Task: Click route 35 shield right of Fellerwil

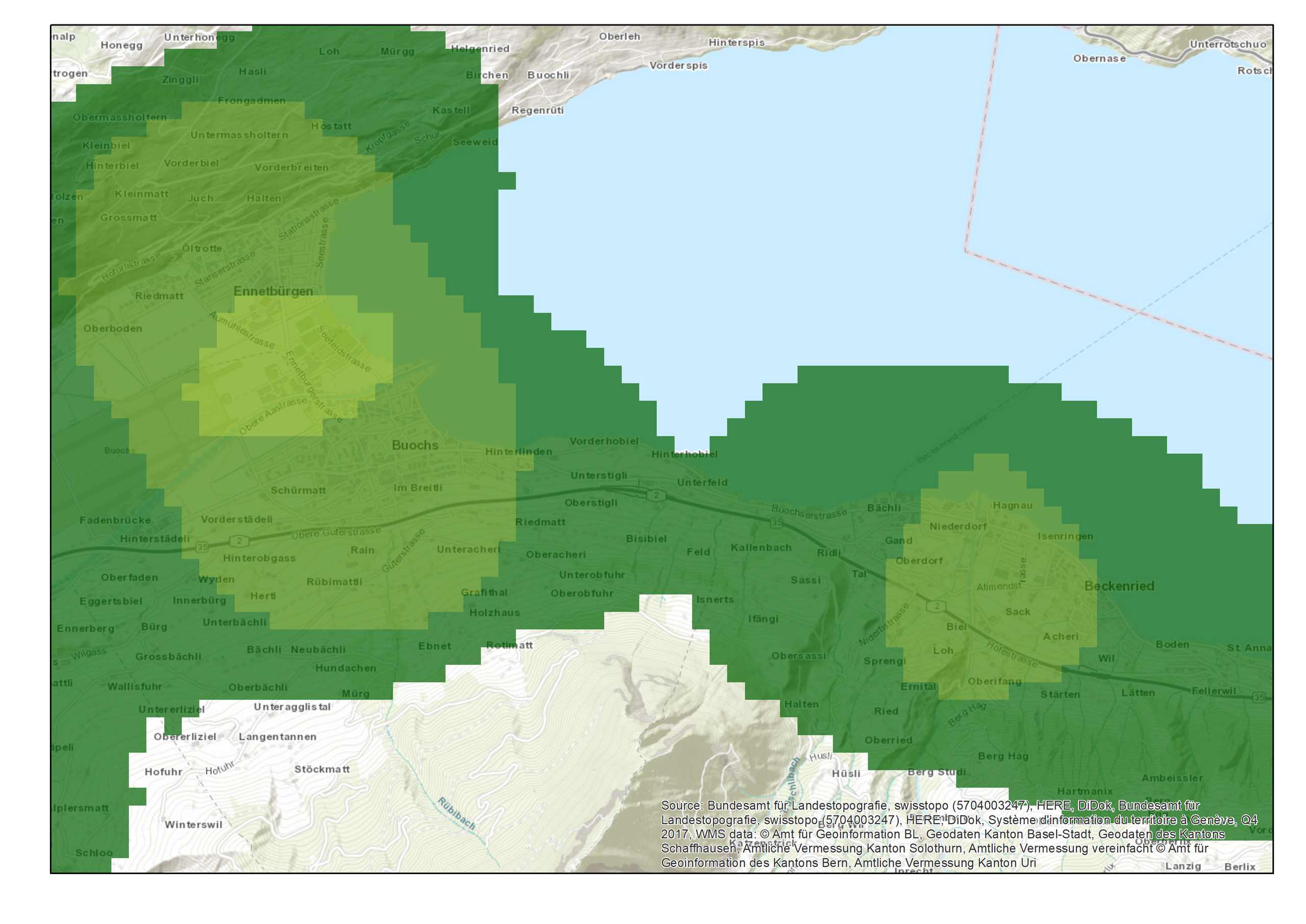Action: [1259, 697]
